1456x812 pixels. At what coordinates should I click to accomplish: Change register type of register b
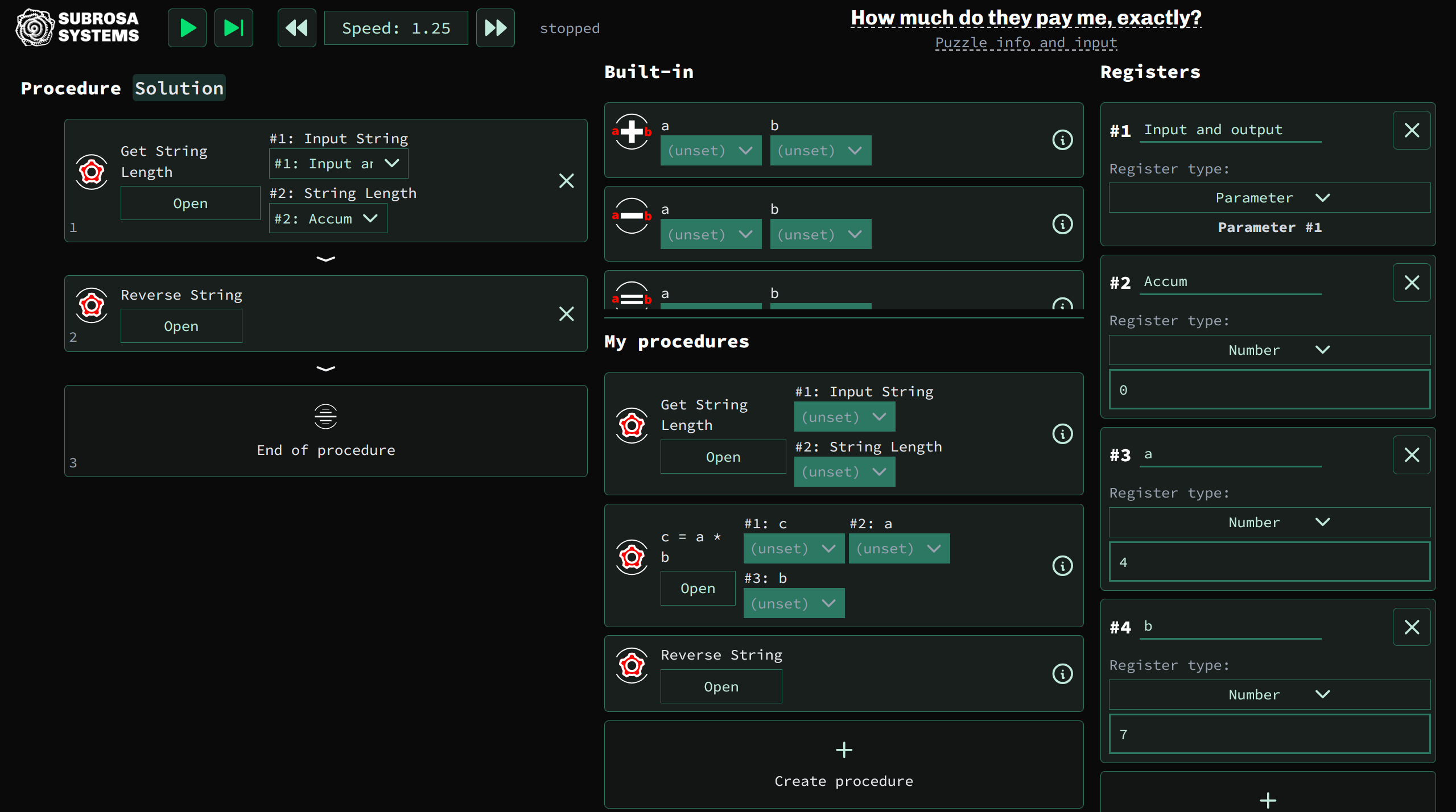pos(1269,695)
